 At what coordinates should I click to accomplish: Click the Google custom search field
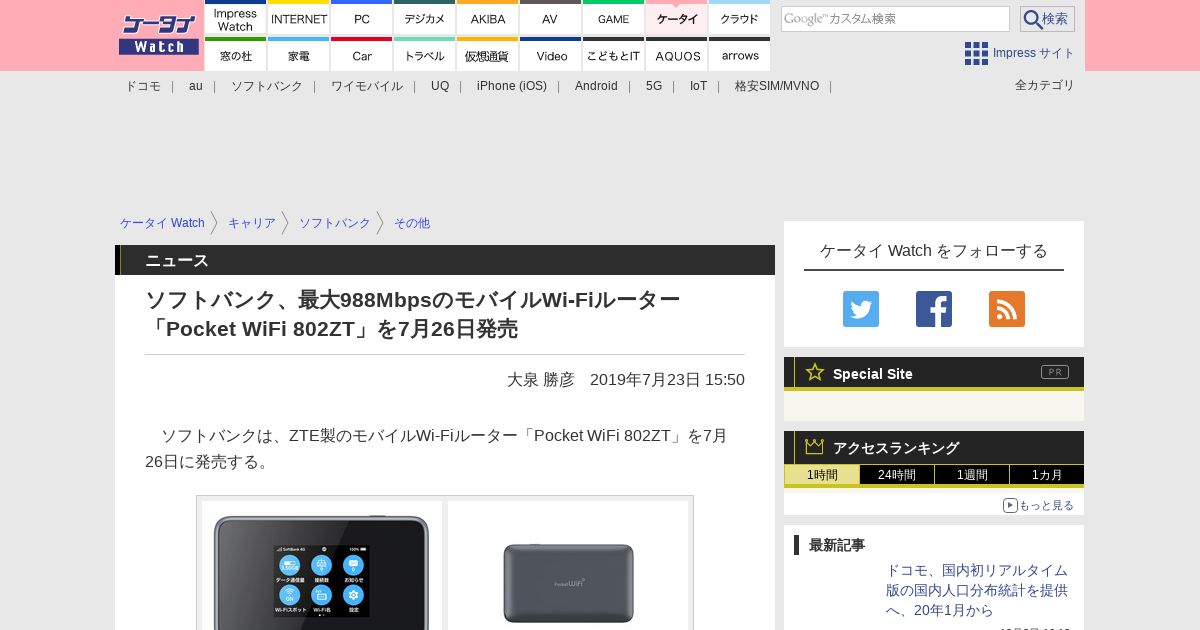click(x=895, y=19)
